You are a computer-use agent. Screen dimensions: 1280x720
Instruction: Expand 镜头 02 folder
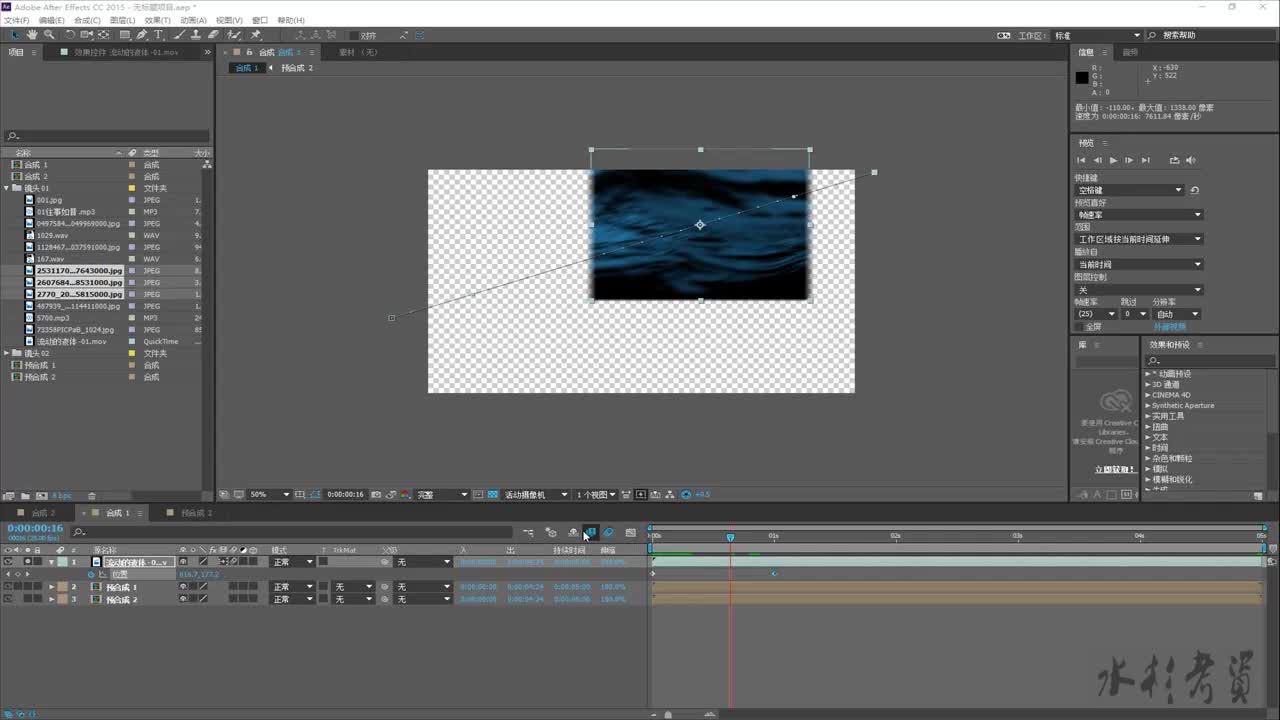pyautogui.click(x=7, y=353)
